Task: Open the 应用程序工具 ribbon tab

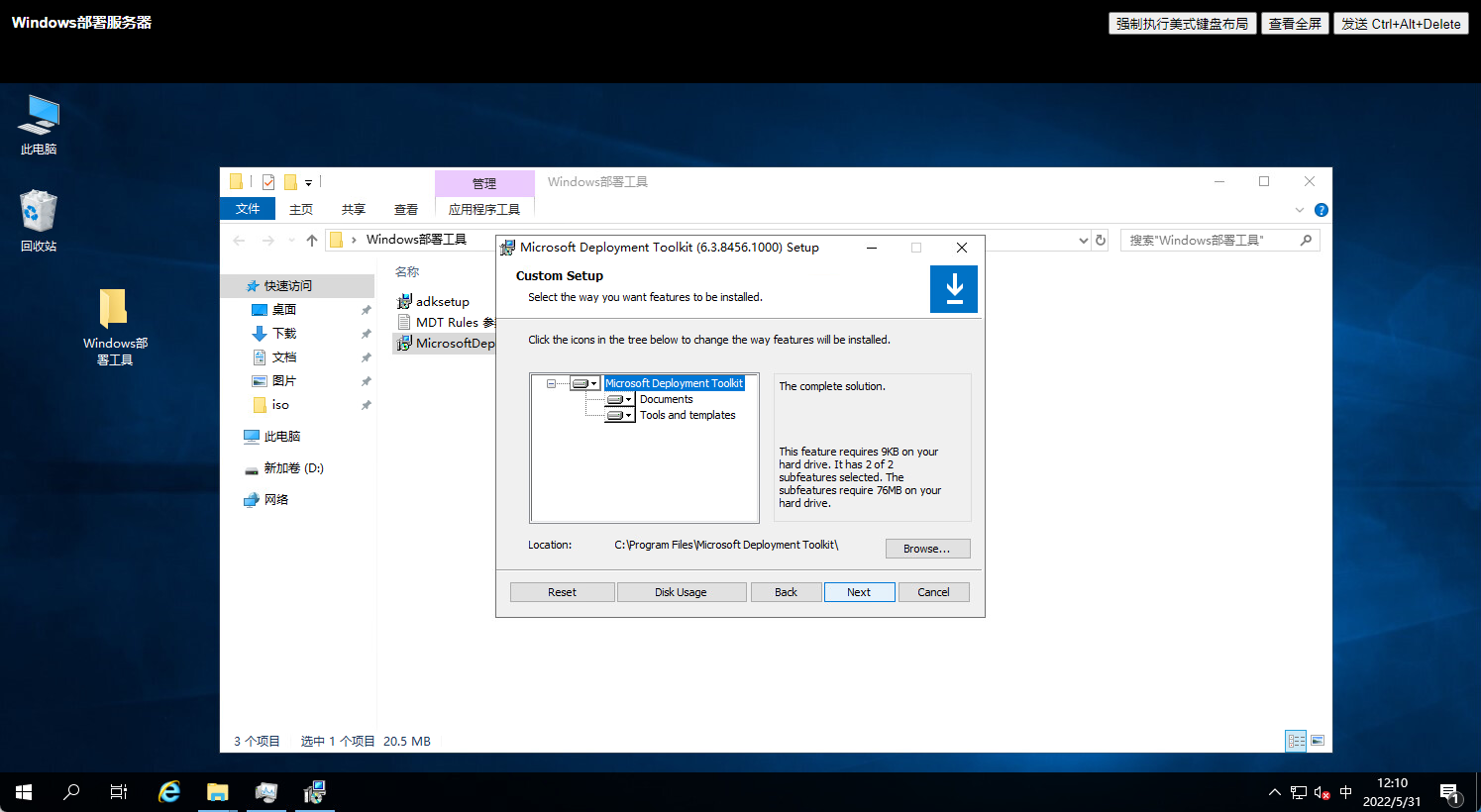Action: 484,209
